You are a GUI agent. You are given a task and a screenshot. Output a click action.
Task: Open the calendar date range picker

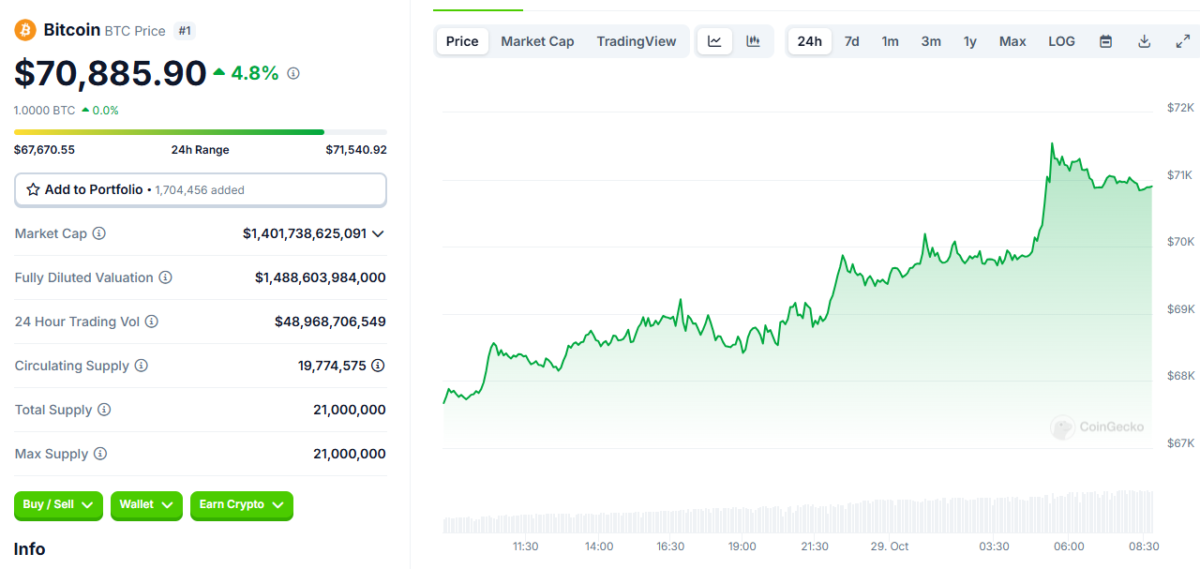click(1106, 41)
